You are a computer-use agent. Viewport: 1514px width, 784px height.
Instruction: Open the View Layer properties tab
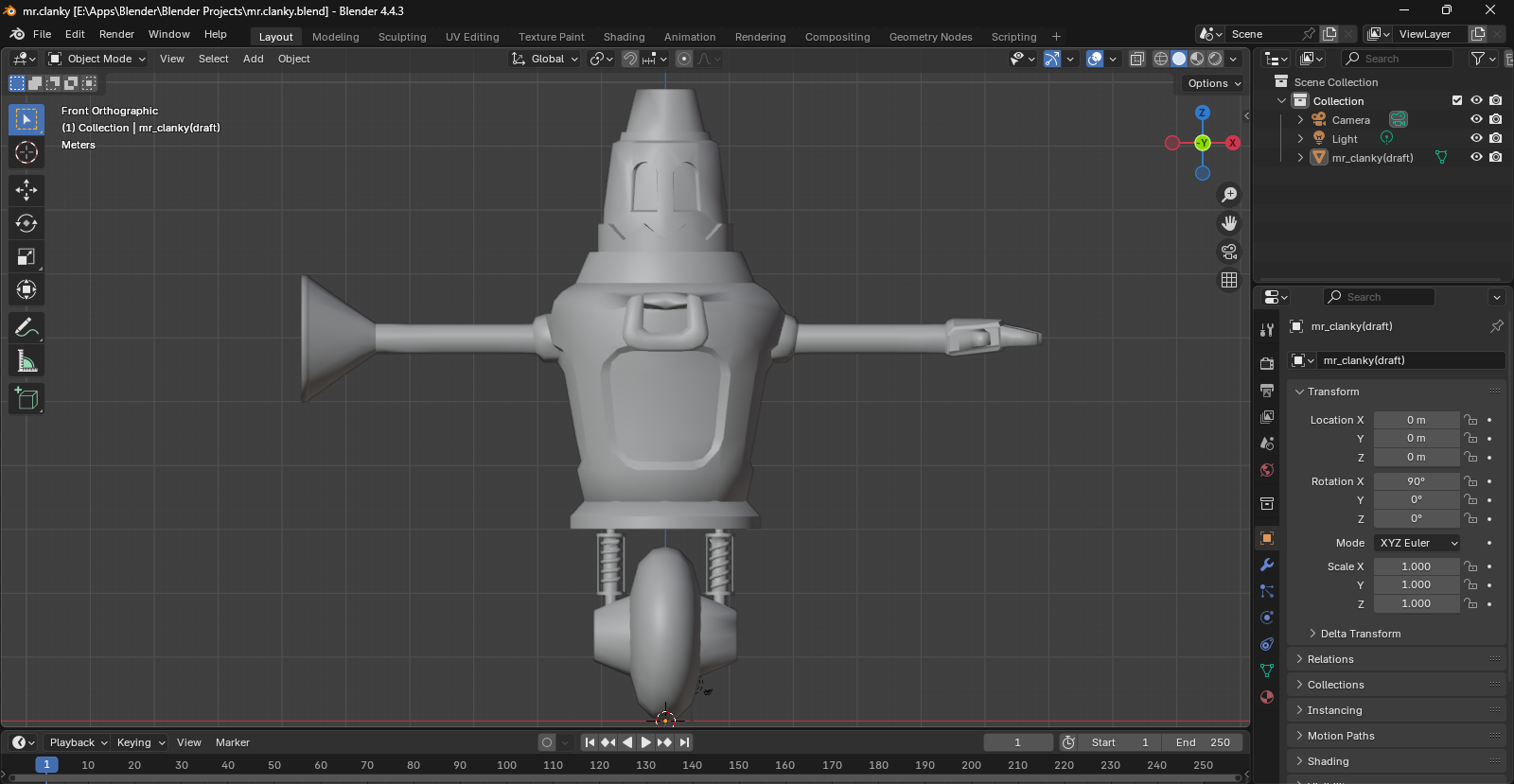1267,417
